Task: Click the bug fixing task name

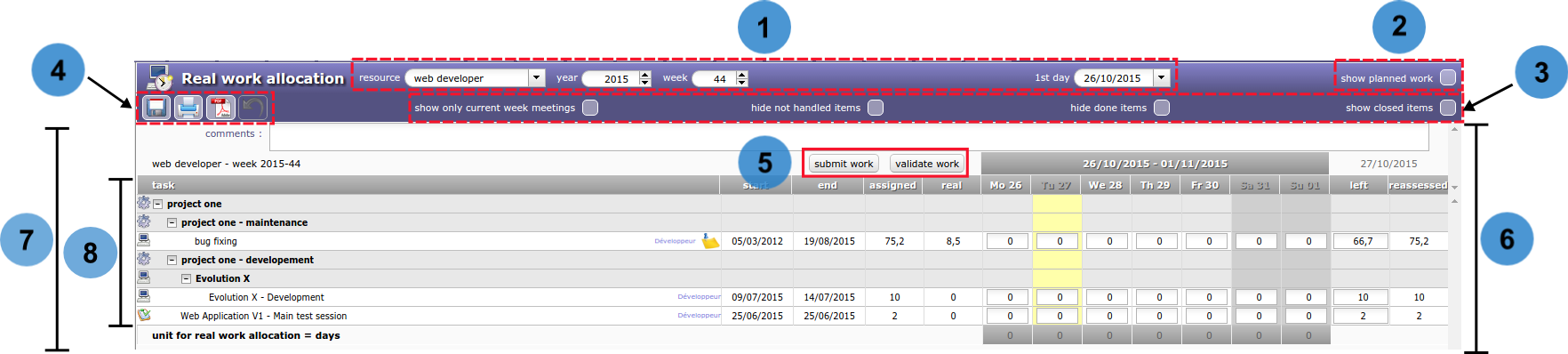Action: [x=216, y=241]
